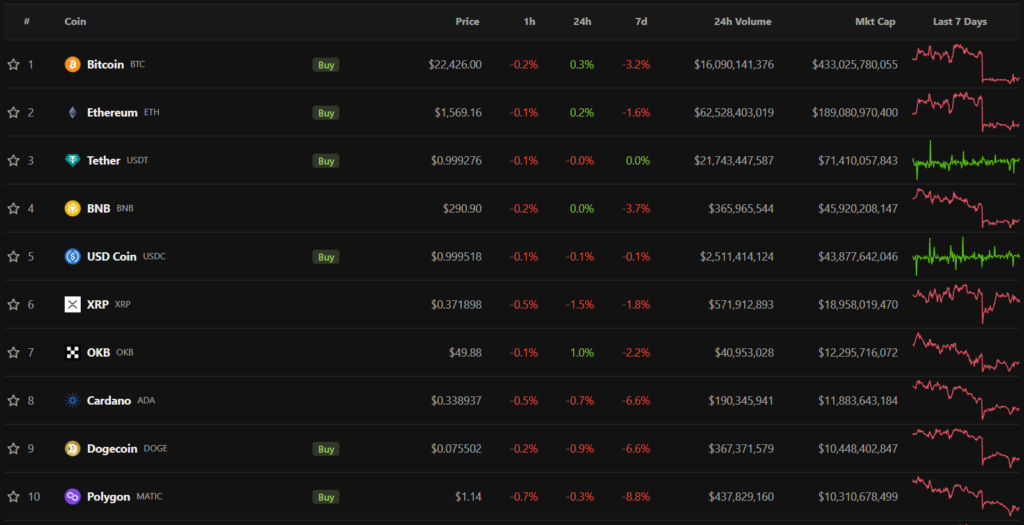
Task: Open the OKB coin name link
Action: pyautogui.click(x=99, y=353)
